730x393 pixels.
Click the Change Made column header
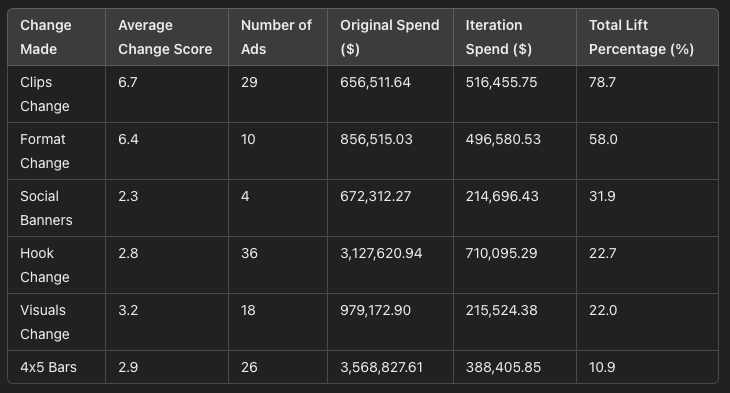pyautogui.click(x=46, y=37)
